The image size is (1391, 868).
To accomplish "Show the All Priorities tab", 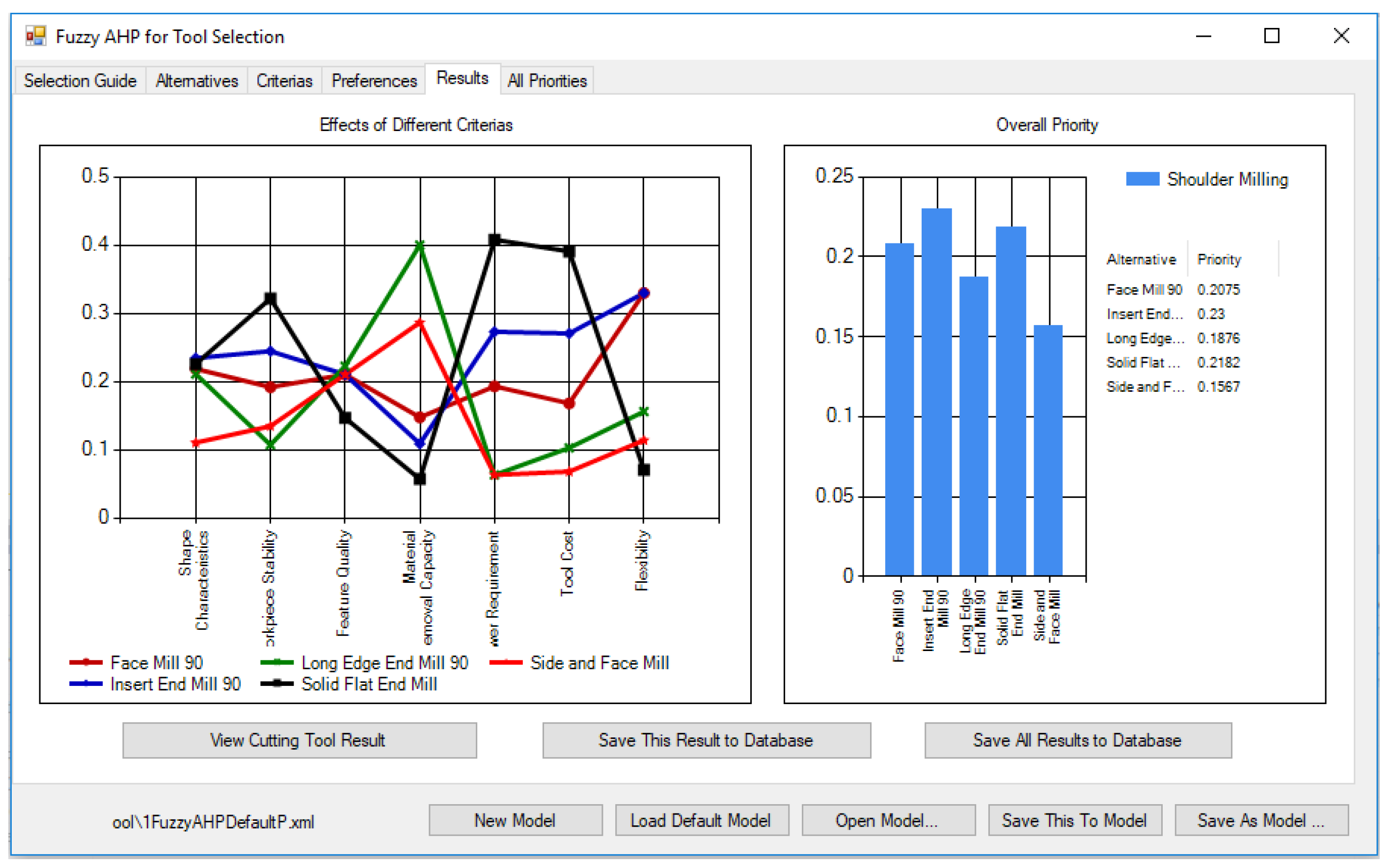I will 546,81.
